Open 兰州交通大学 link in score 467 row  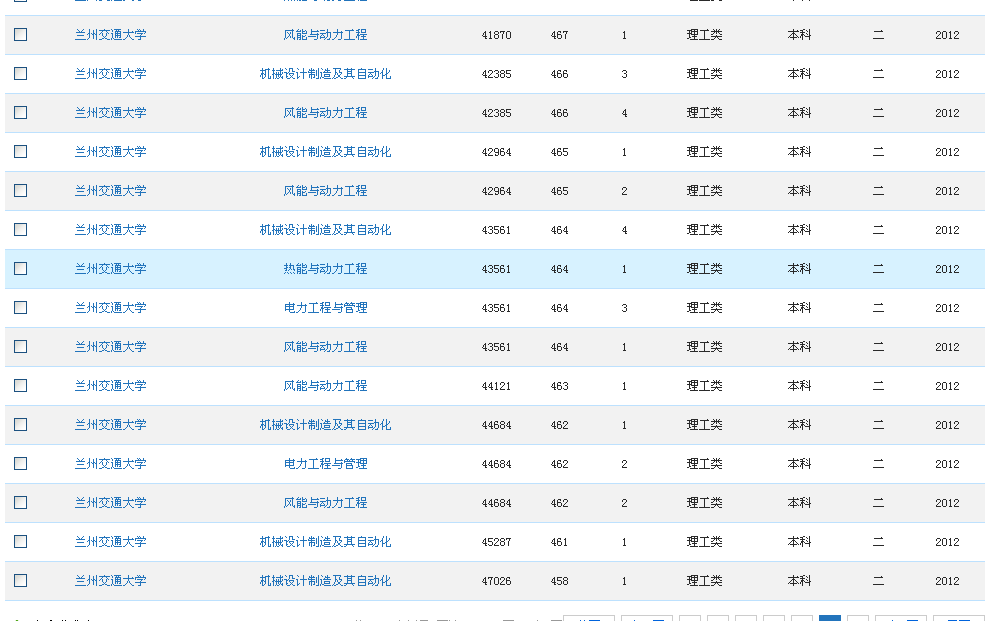(110, 35)
